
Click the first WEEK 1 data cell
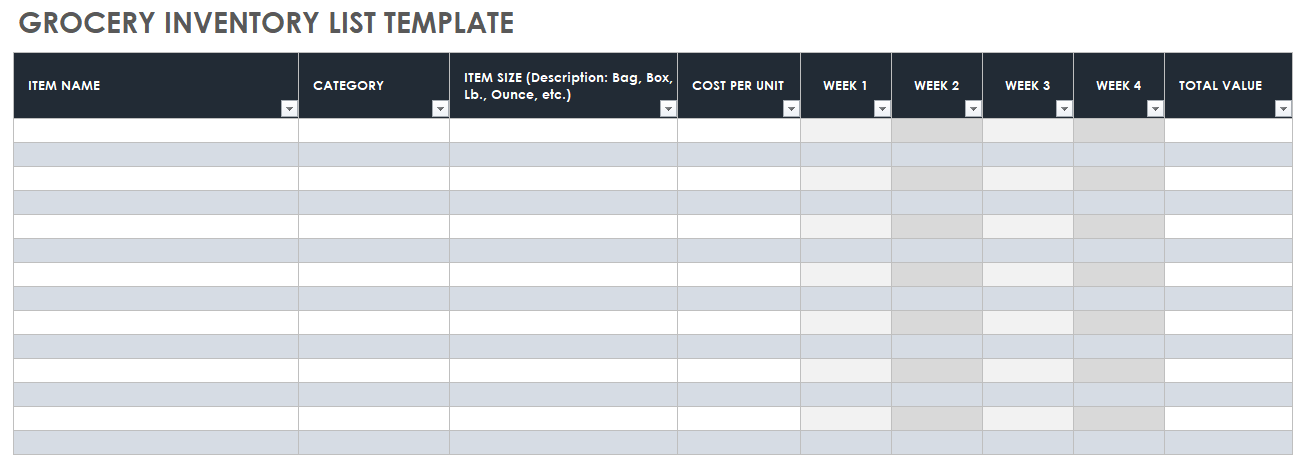click(845, 131)
